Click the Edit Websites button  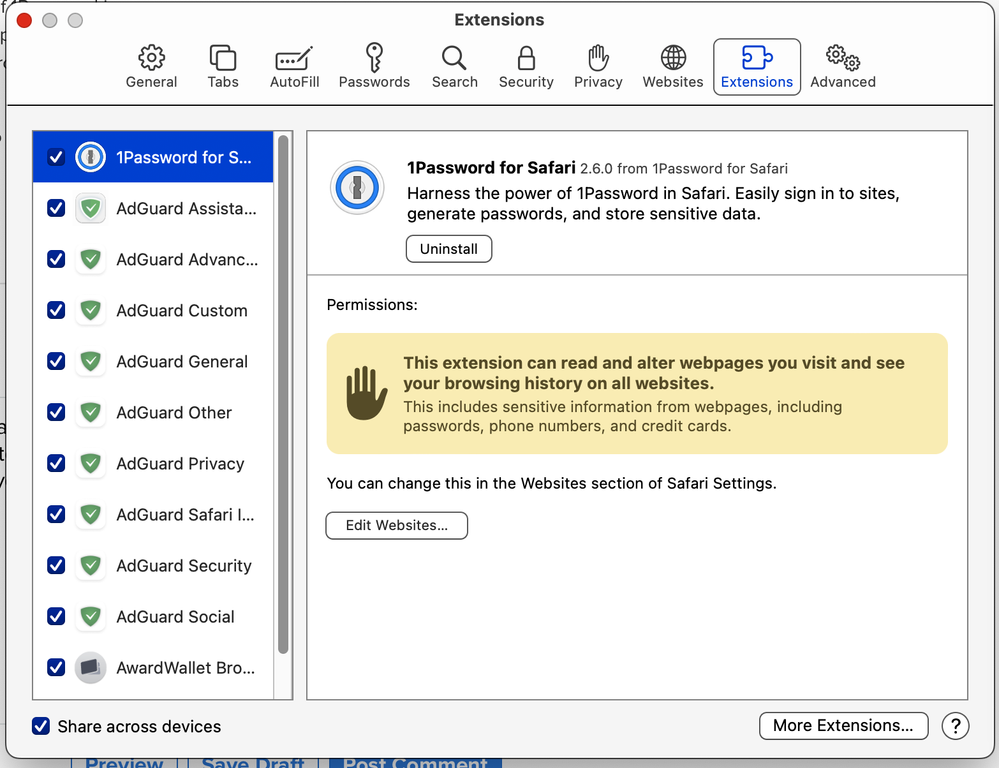[396, 525]
